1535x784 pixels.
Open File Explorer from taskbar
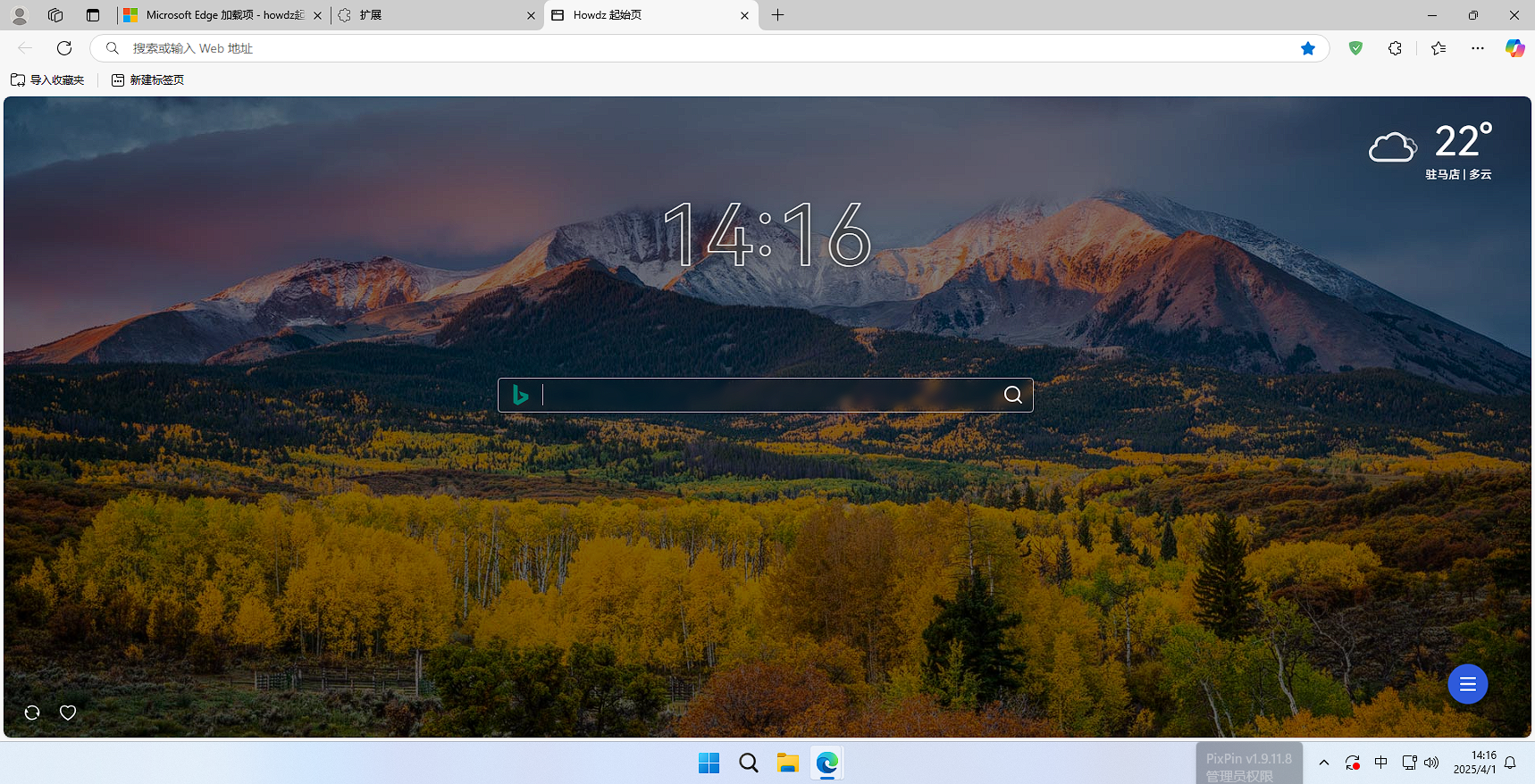coord(788,763)
